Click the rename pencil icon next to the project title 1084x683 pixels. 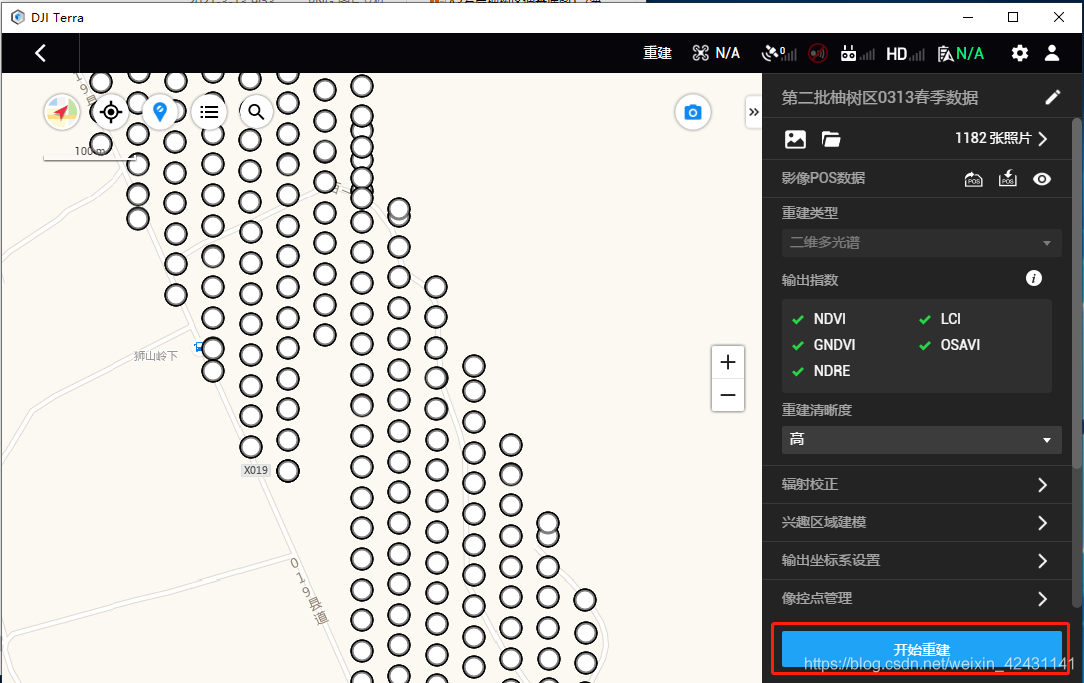tap(1052, 96)
